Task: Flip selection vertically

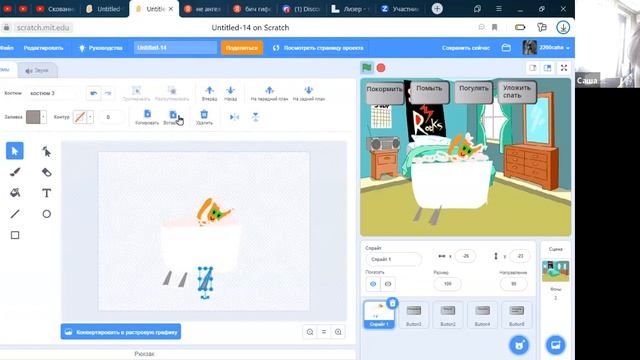Action: coord(256,117)
